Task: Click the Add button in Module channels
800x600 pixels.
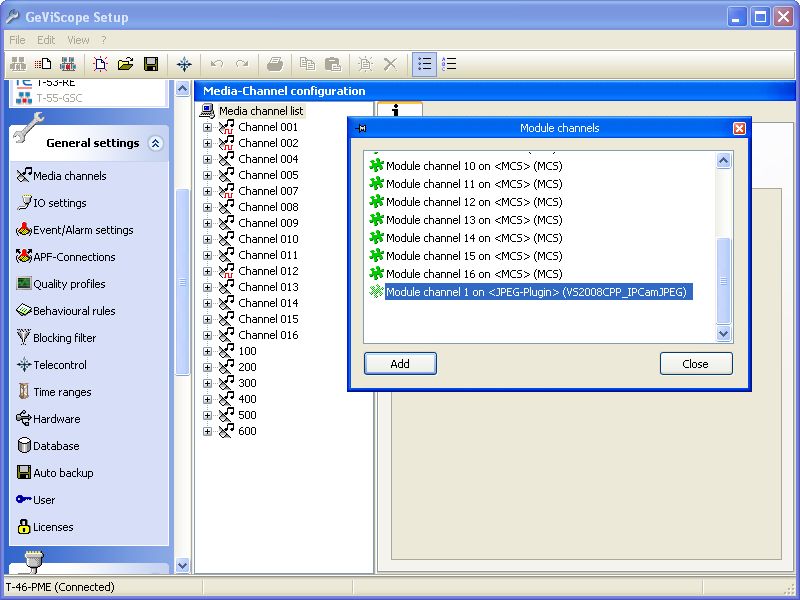Action: (x=400, y=364)
